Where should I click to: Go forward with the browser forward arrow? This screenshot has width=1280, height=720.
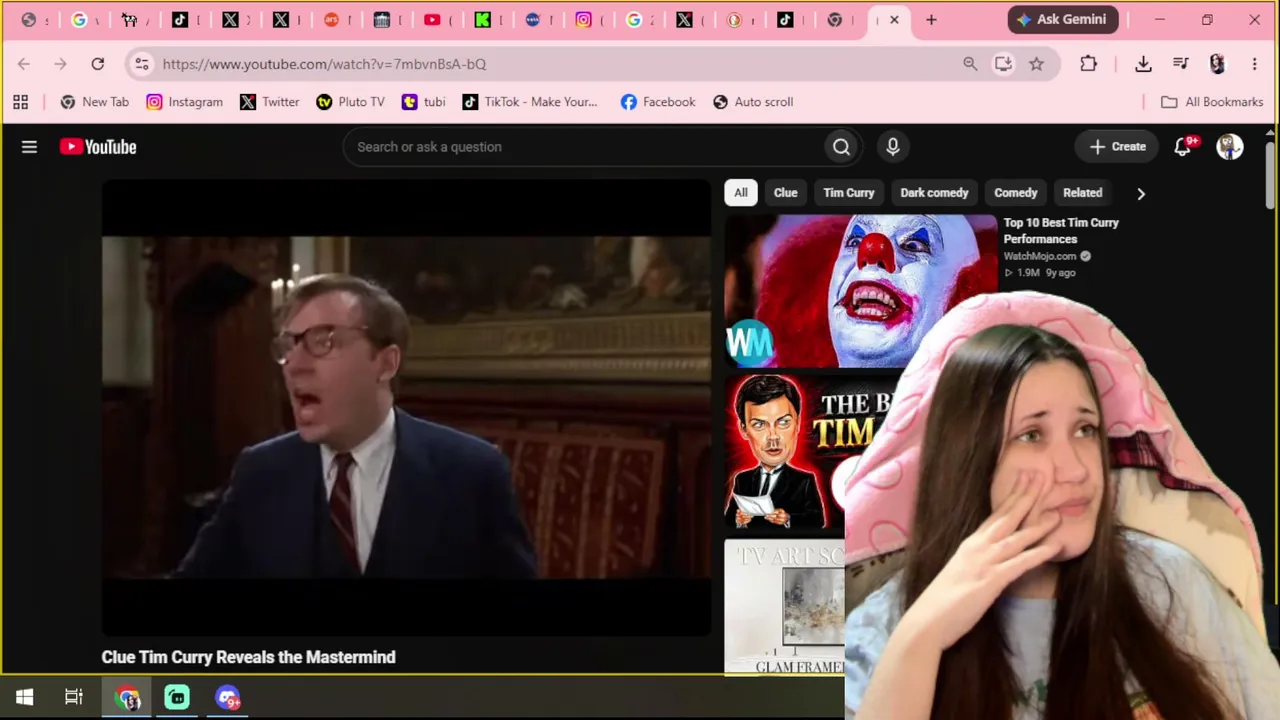click(x=60, y=64)
